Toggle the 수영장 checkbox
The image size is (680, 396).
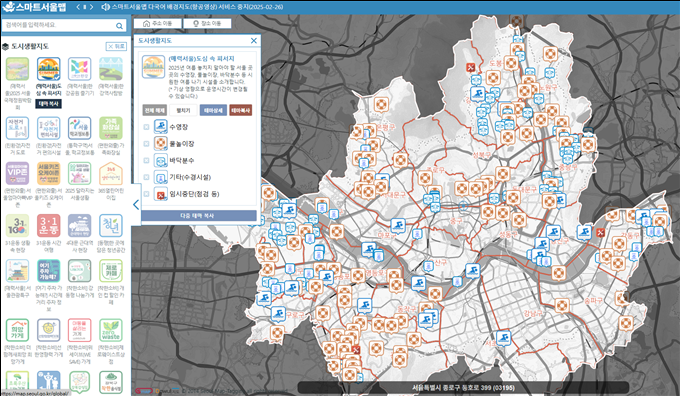click(x=147, y=127)
